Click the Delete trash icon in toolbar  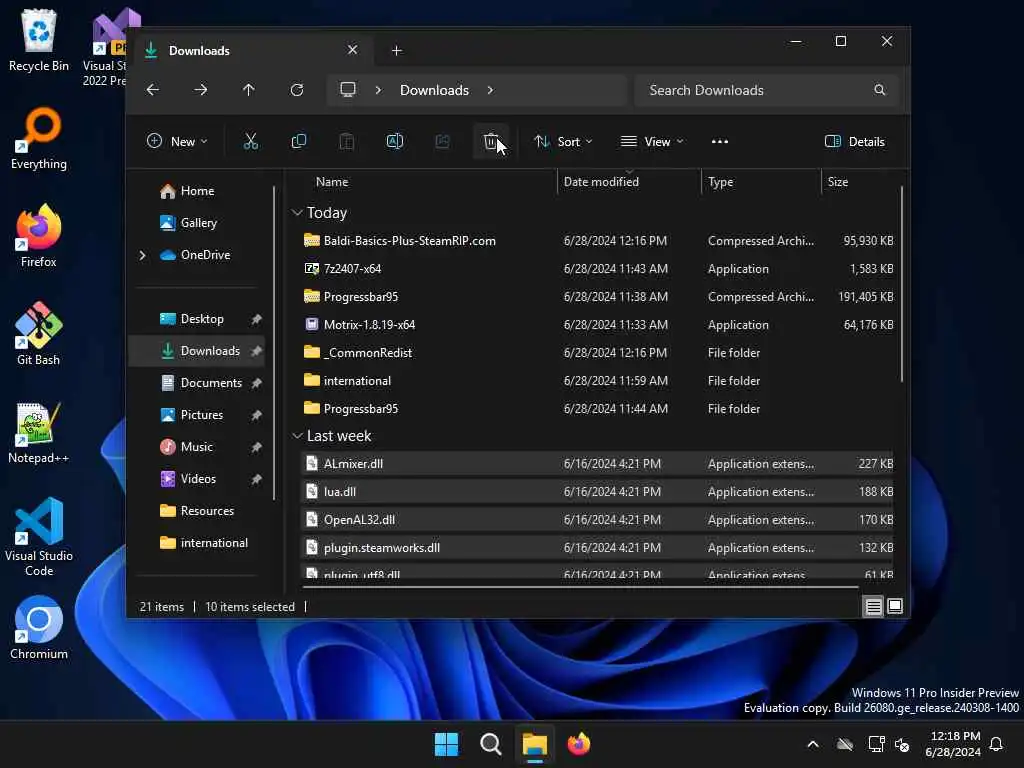click(x=490, y=141)
